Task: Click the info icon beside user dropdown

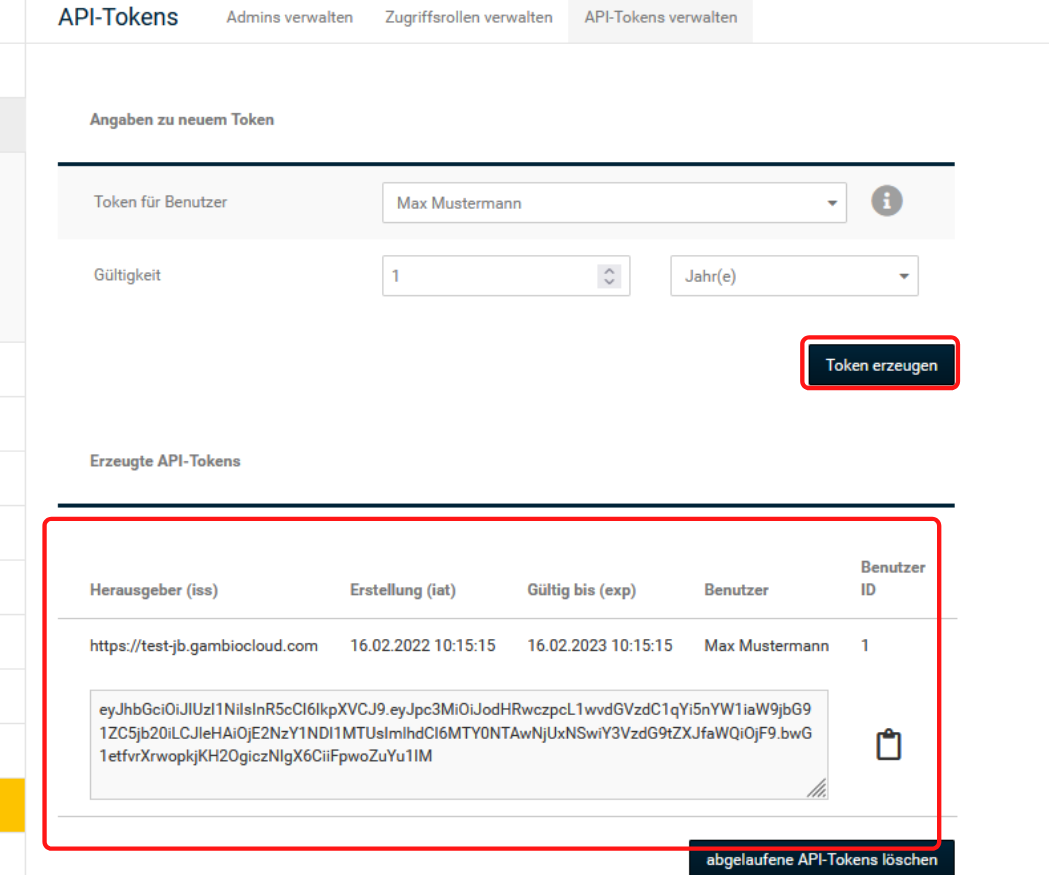Action: coord(886,201)
